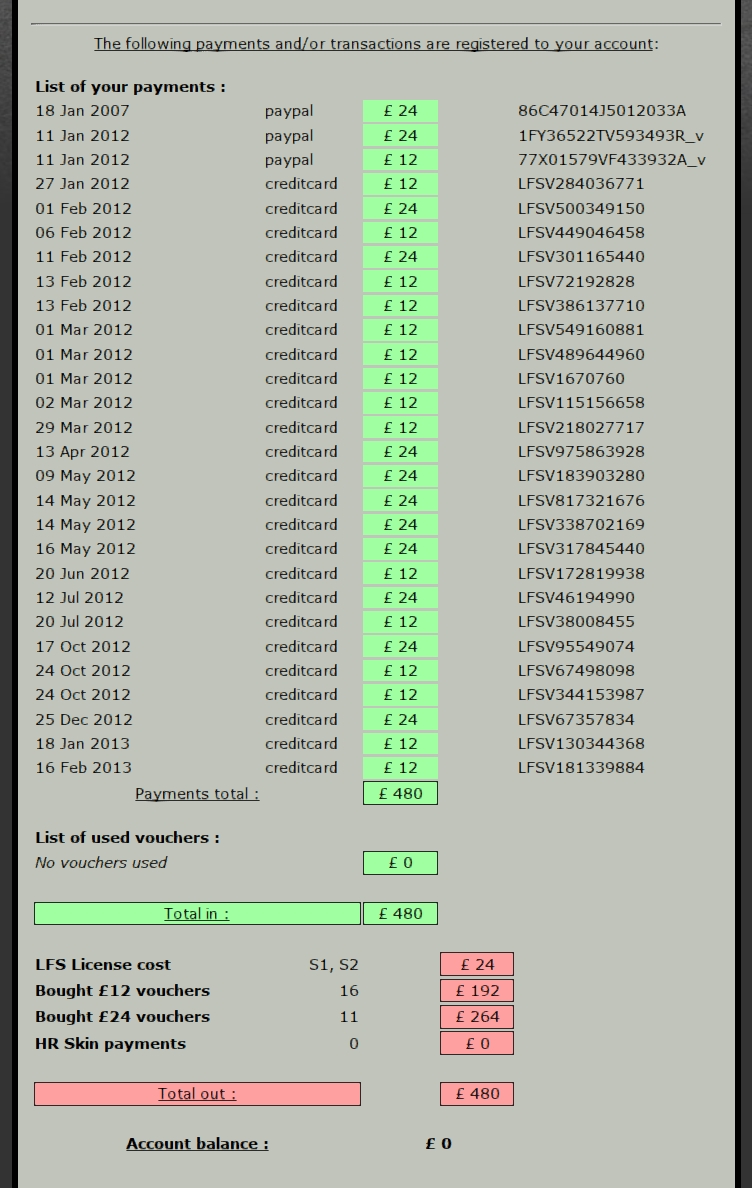Select the HR Skin payments label
The image size is (752, 1188).
click(x=111, y=1044)
